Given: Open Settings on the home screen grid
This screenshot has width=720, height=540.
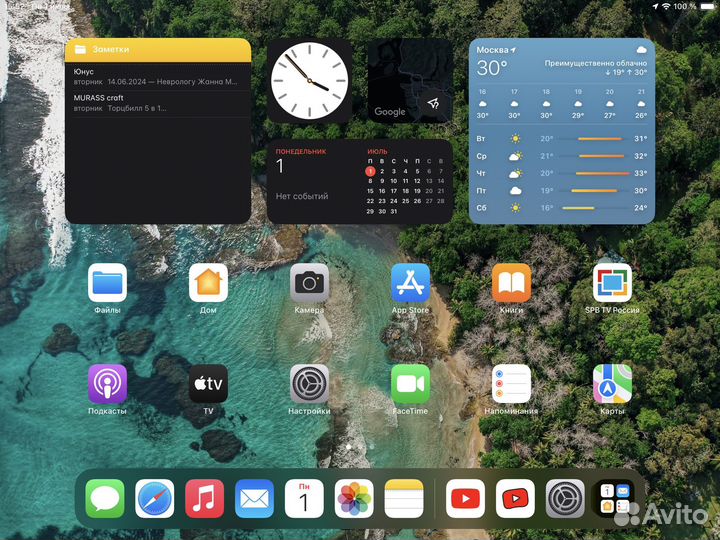Looking at the screenshot, I should pyautogui.click(x=309, y=384).
